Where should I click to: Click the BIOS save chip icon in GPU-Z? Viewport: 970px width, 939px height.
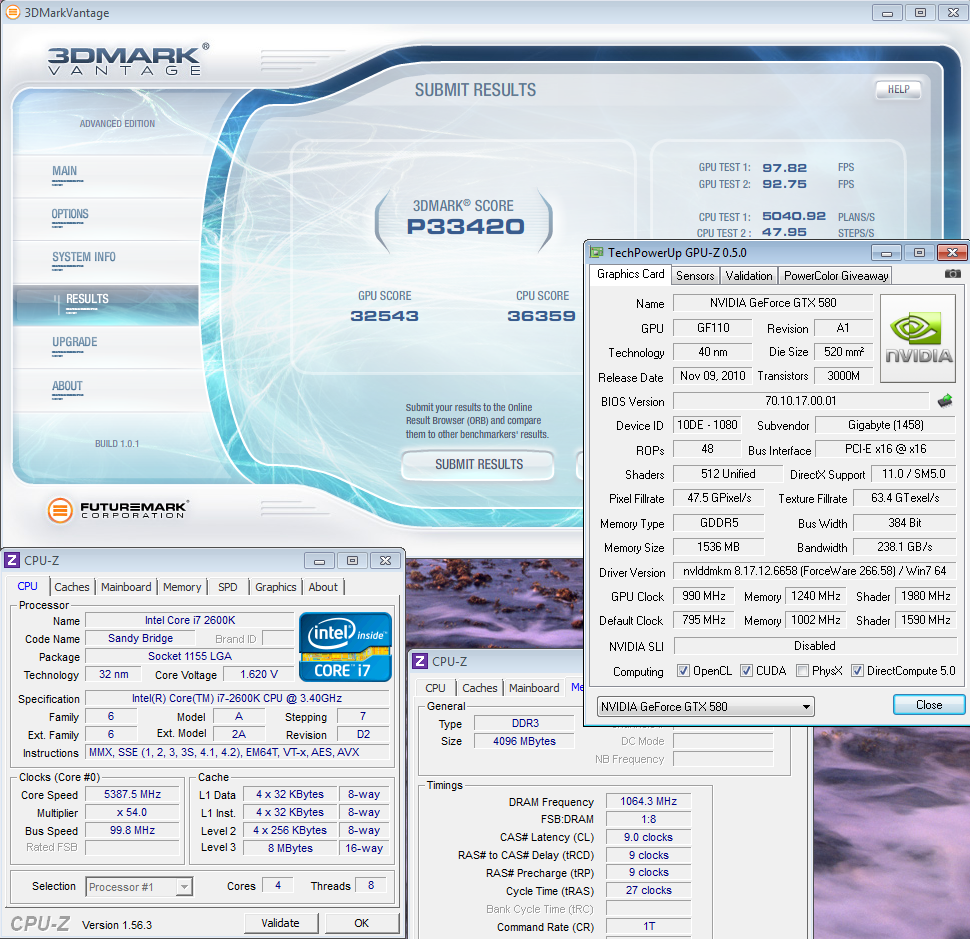coord(945,401)
